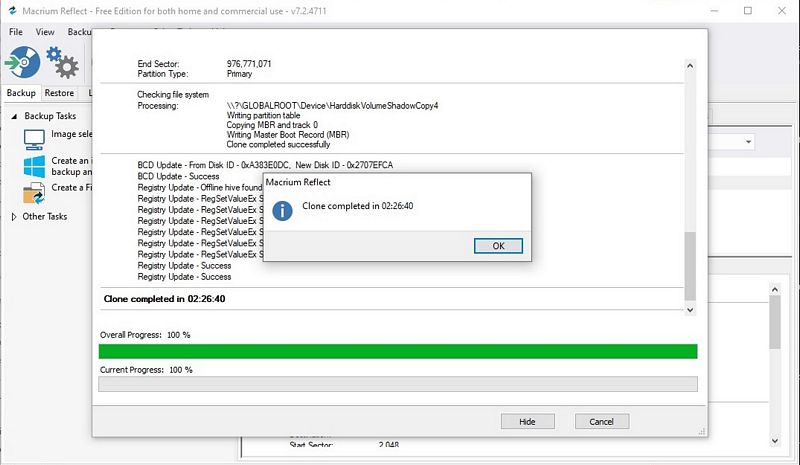Expand the Other Tasks section
The height and width of the screenshot is (465, 800).
pos(14,217)
